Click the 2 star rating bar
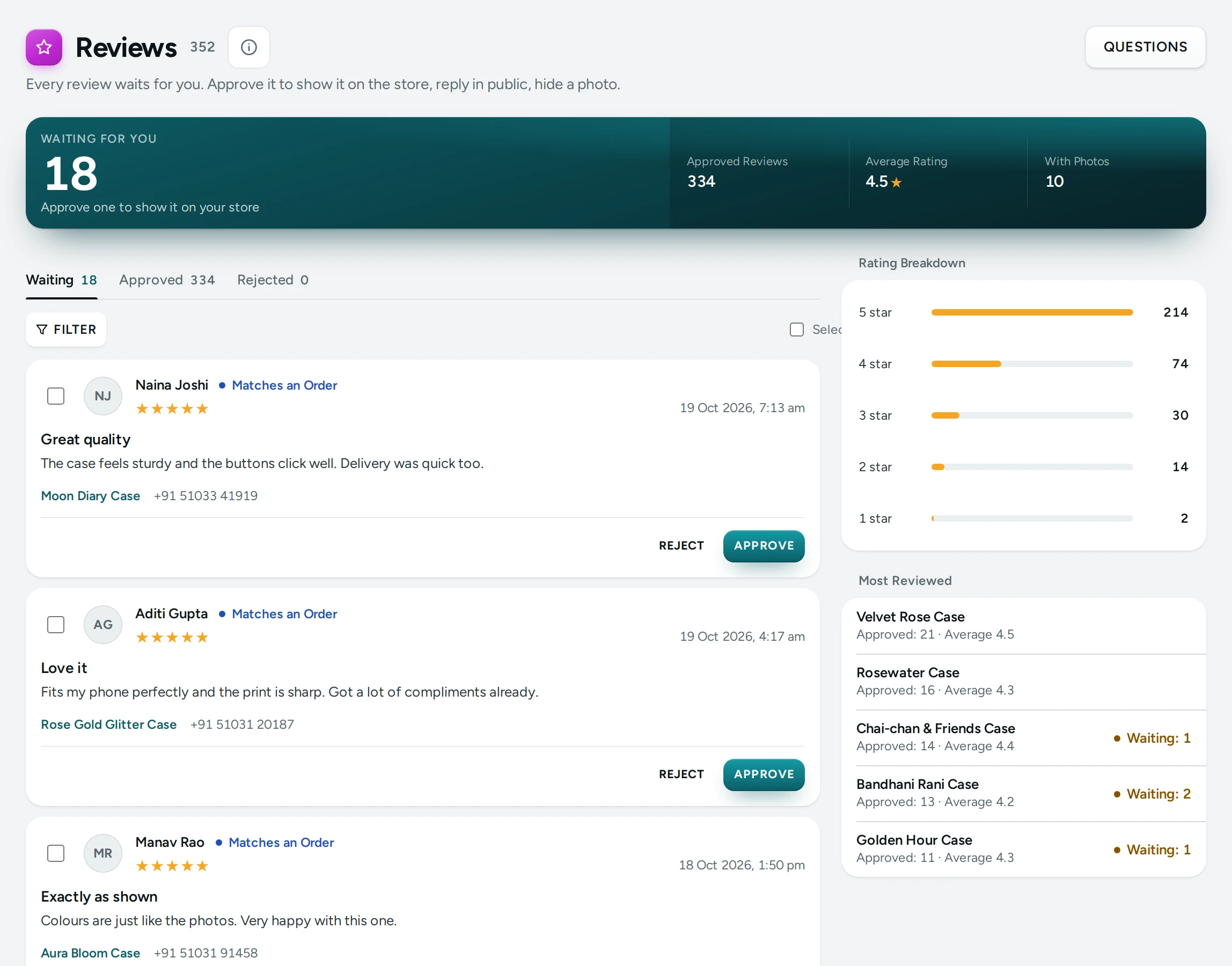1232x966 pixels. (1032, 466)
